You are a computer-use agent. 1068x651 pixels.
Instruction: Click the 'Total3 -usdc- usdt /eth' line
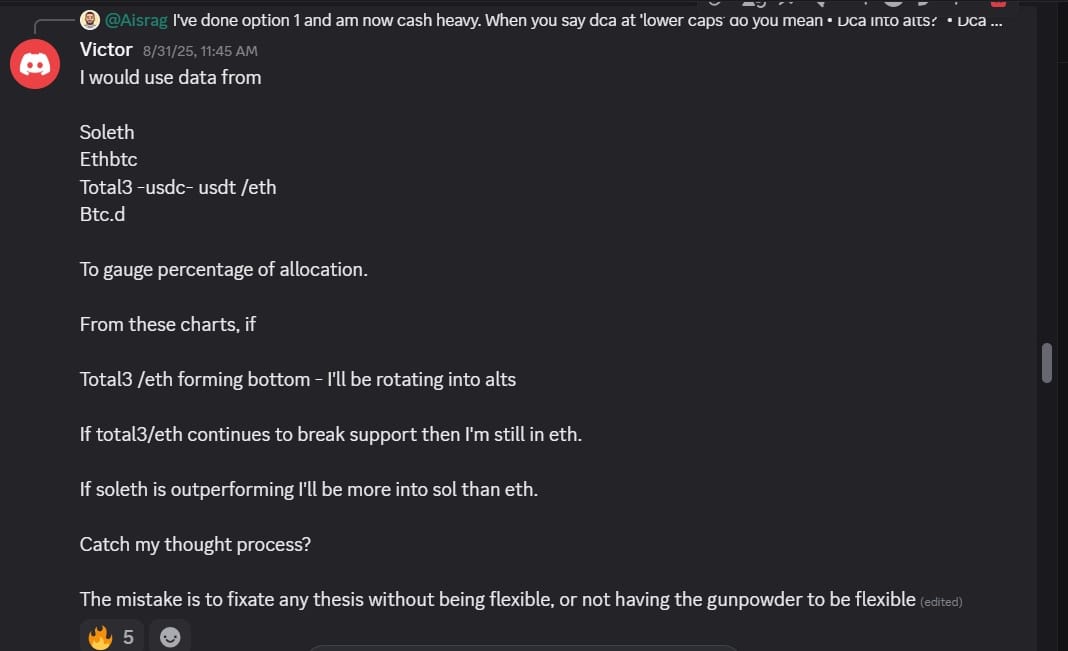click(178, 186)
